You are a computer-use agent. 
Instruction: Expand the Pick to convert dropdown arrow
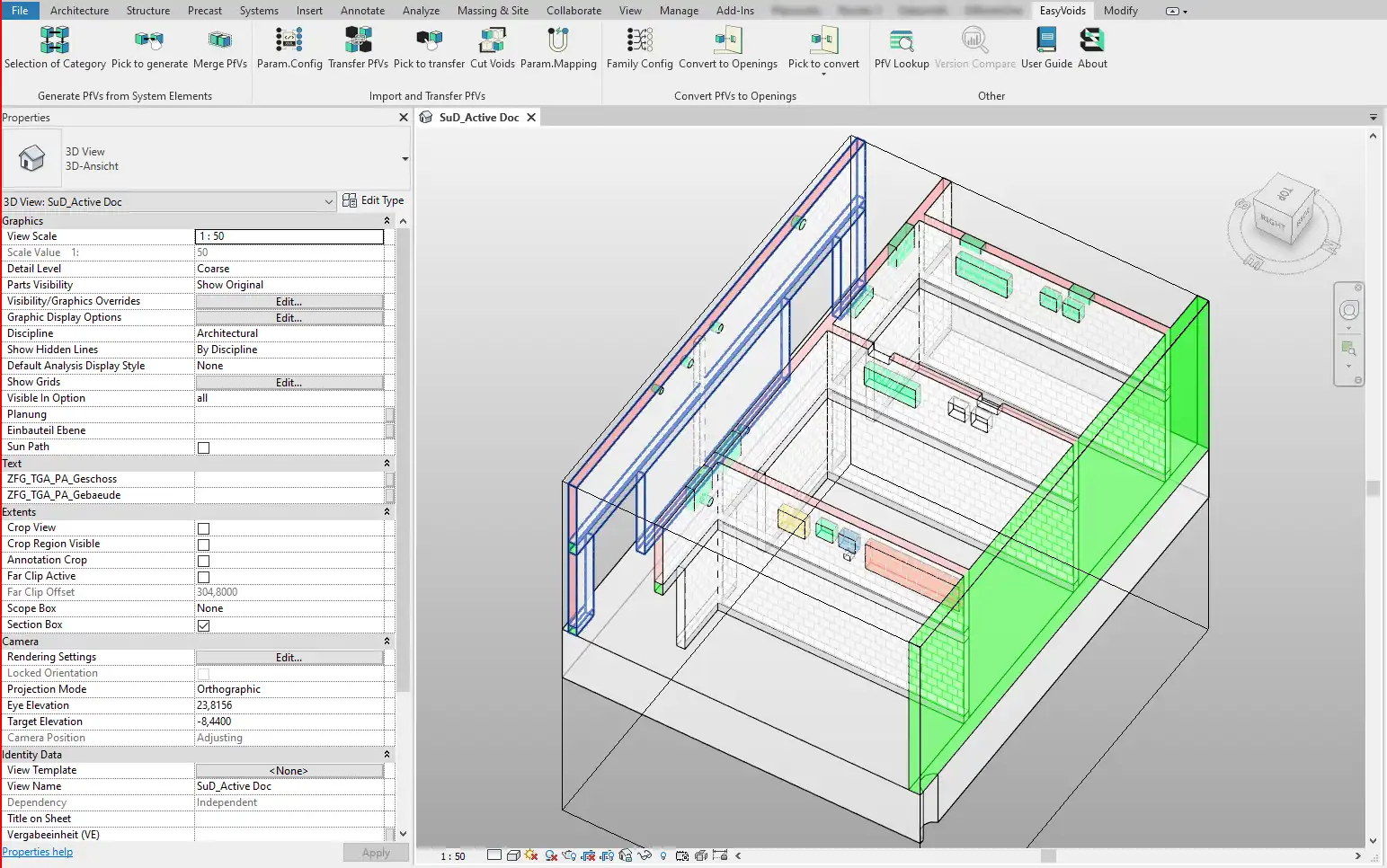[x=823, y=75]
